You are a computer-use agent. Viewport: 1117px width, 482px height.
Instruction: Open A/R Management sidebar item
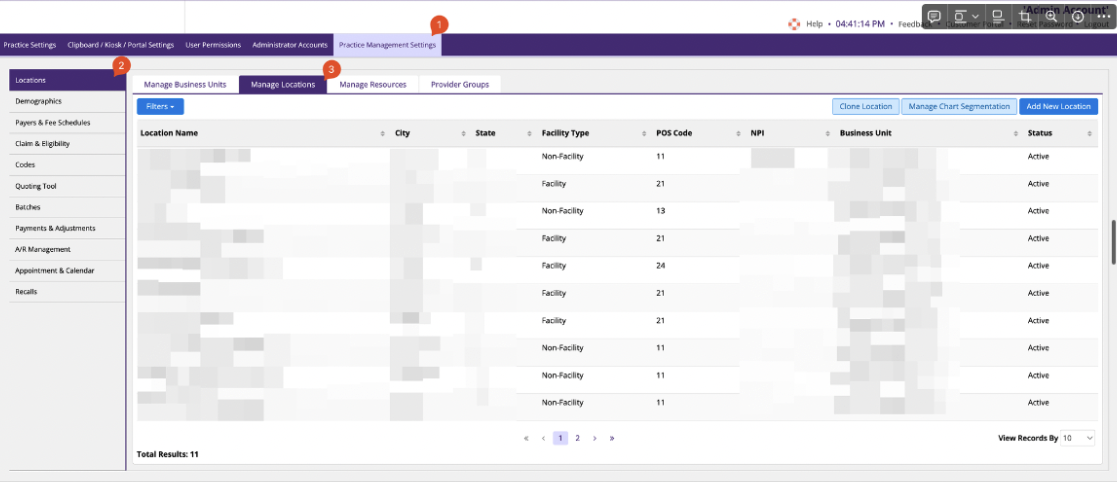[x=68, y=249]
